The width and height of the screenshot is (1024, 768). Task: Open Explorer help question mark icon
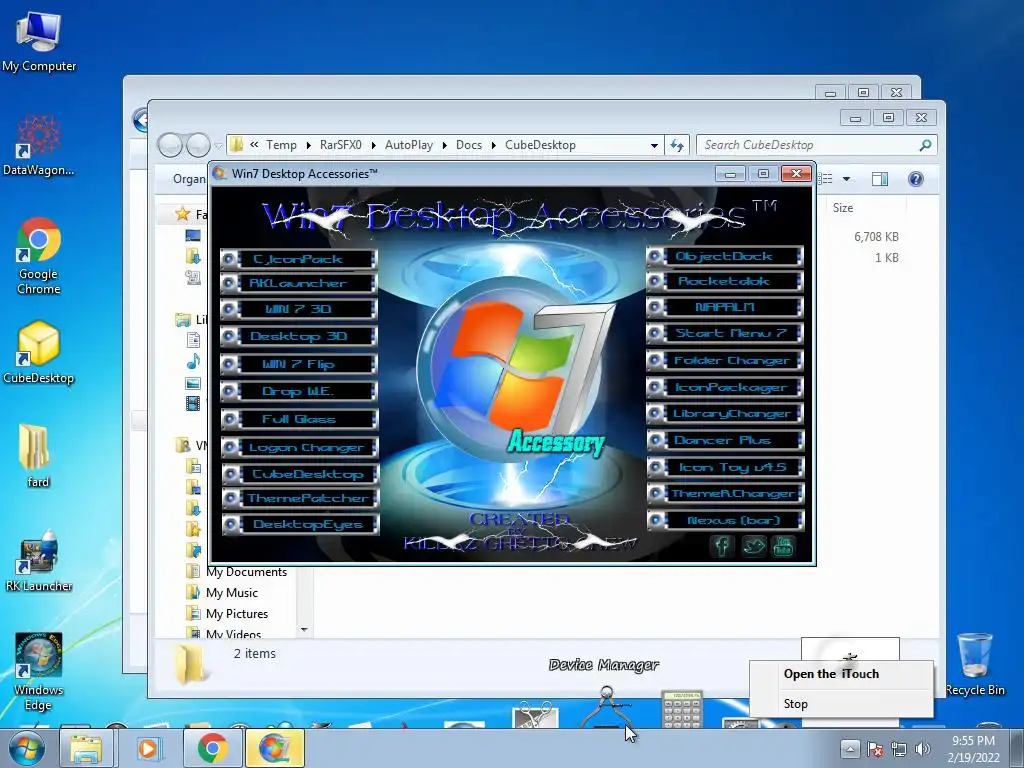point(916,179)
